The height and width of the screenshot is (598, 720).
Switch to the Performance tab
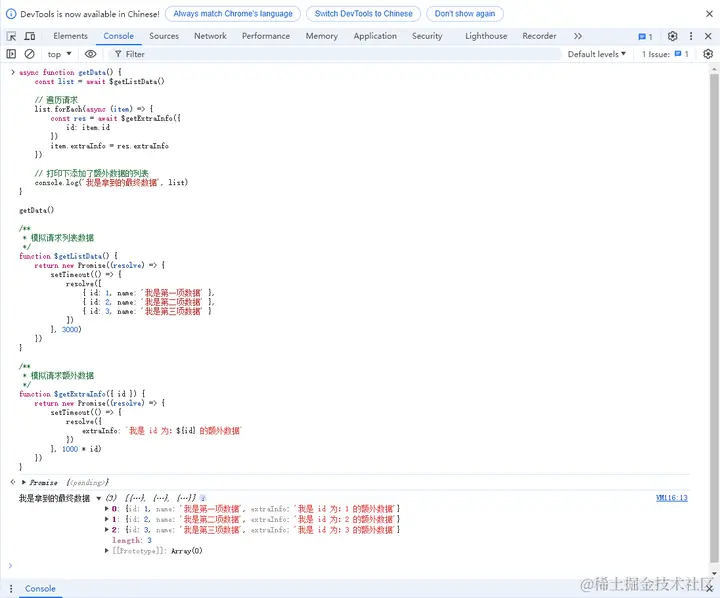point(266,36)
